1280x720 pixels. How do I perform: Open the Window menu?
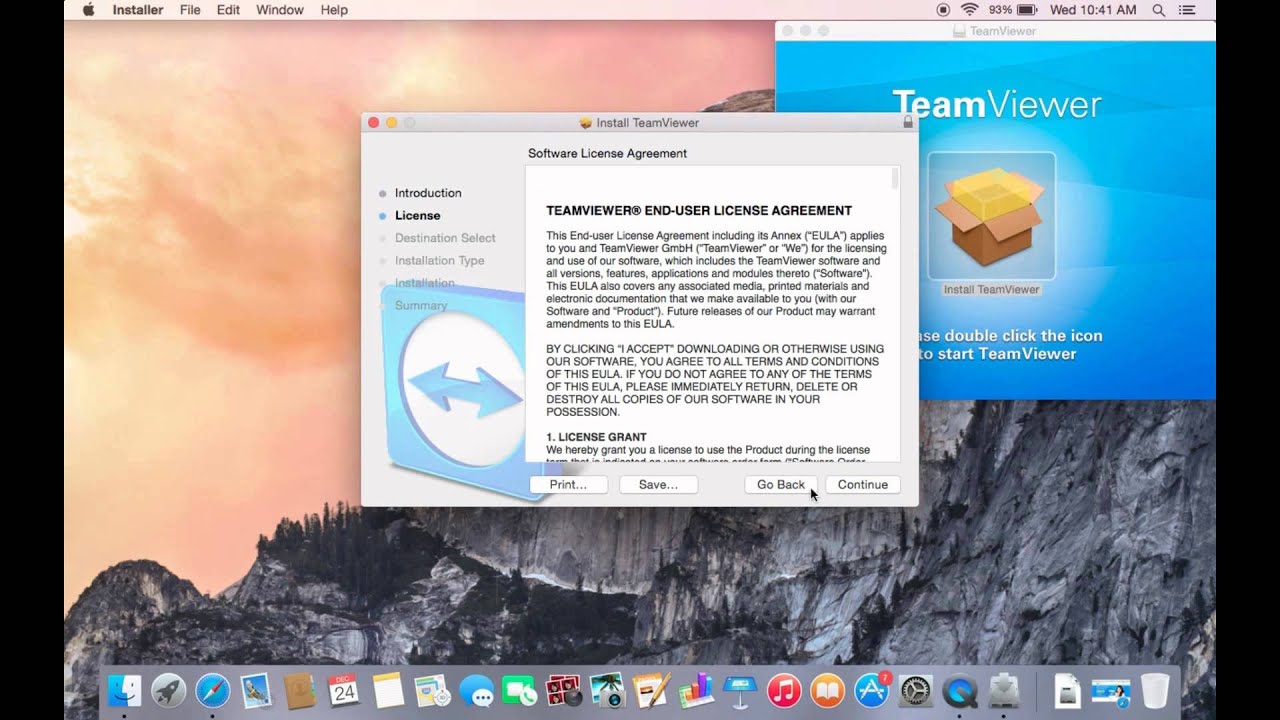click(280, 10)
